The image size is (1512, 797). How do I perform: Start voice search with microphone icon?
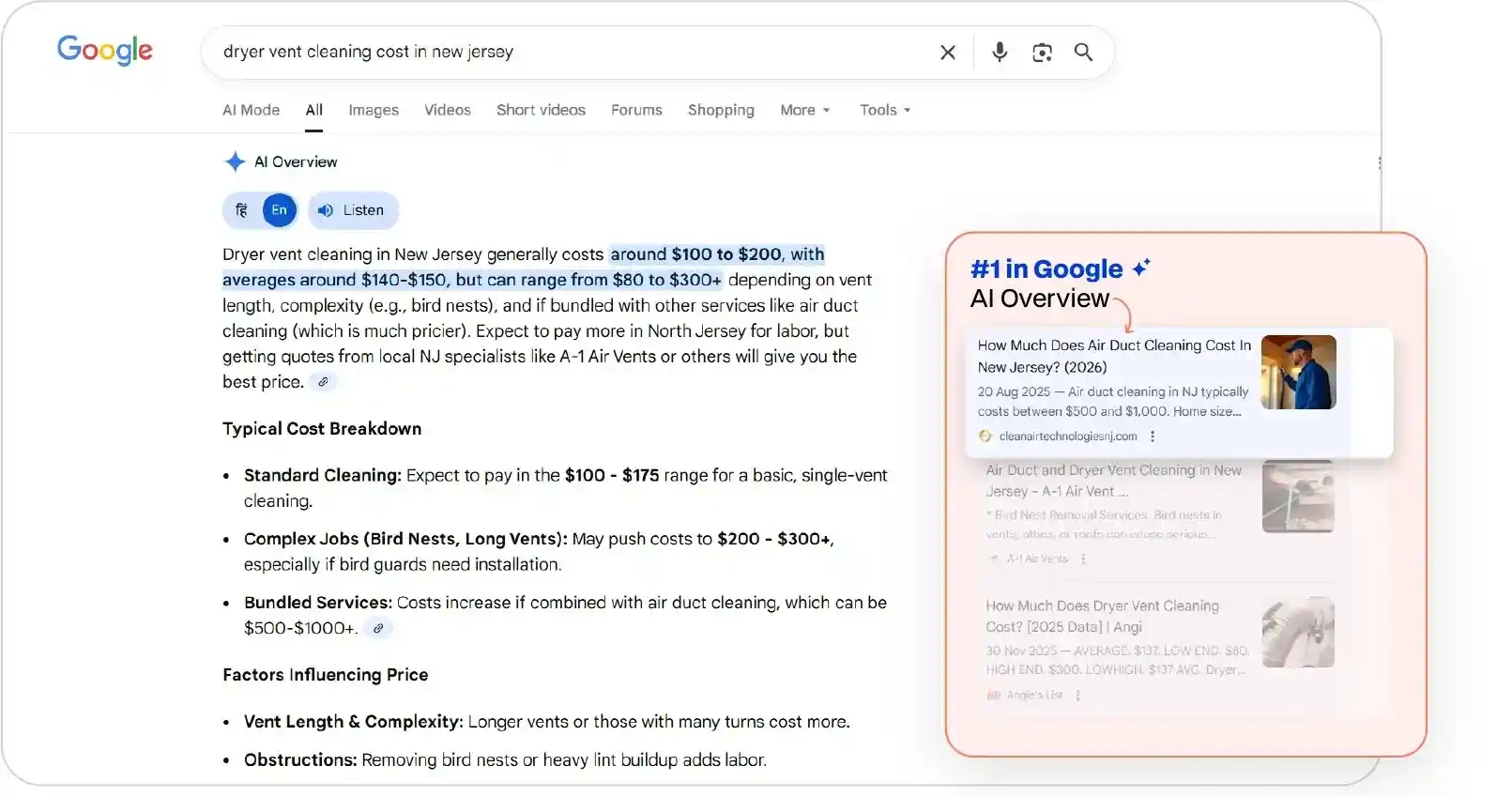point(1000,53)
